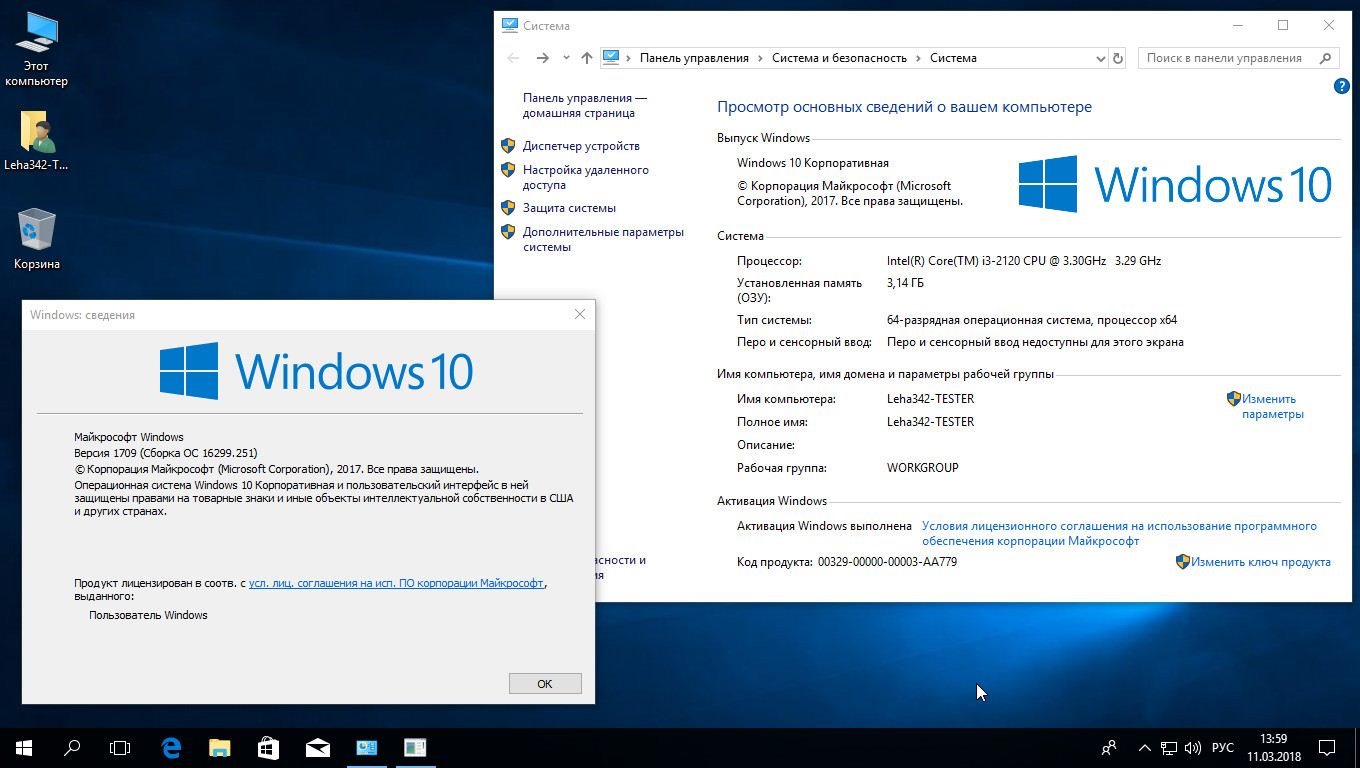Viewport: 1360px width, 768px height.
Task: Switch to the winver taskbar button
Action: 415,747
